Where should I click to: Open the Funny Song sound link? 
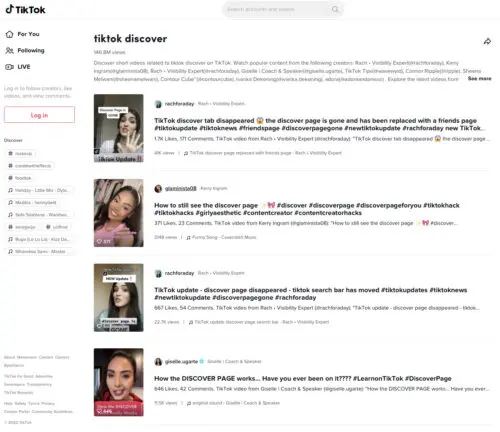pos(224,237)
